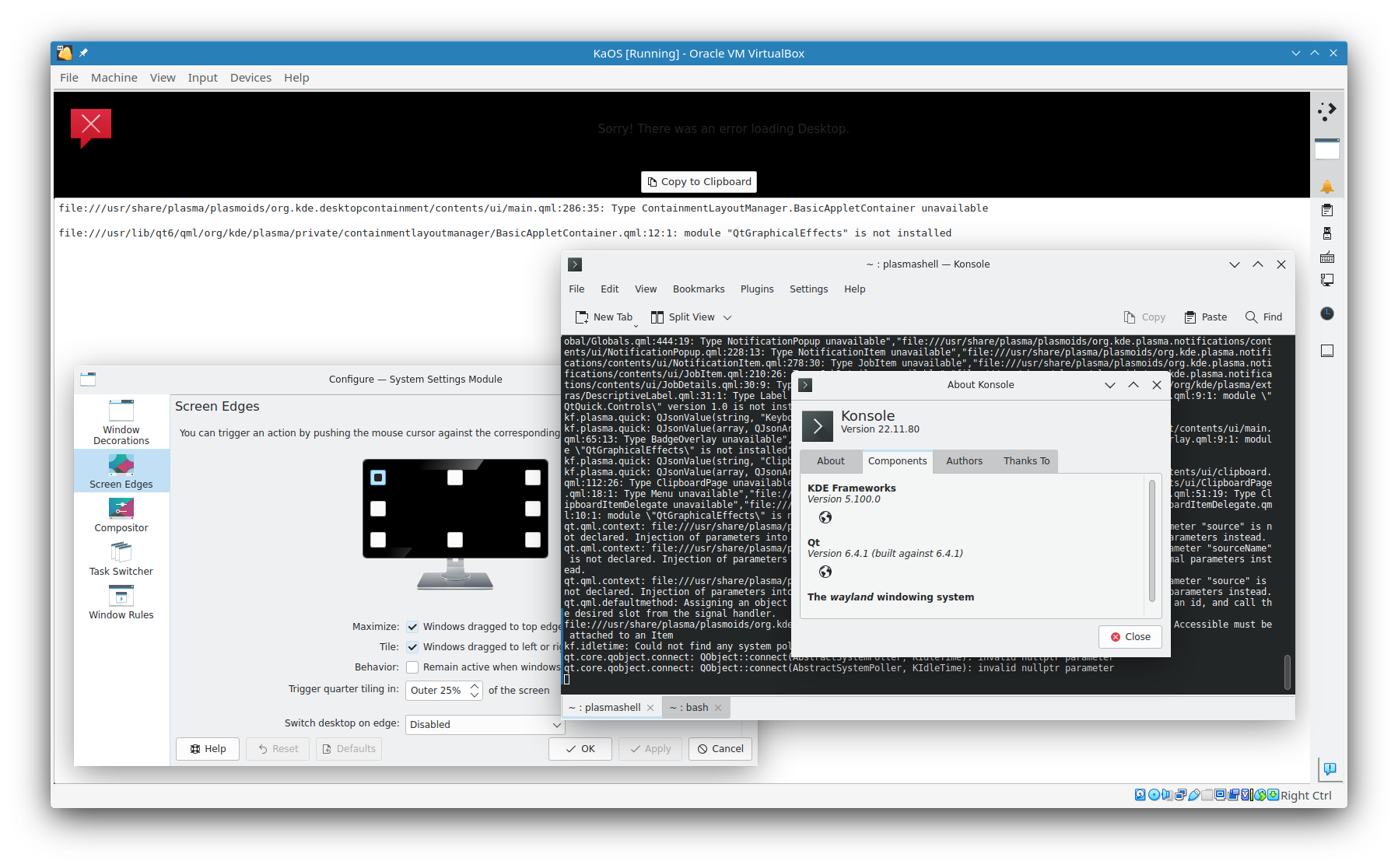Click the keyboard tray icon in the side panel

tap(1327, 257)
